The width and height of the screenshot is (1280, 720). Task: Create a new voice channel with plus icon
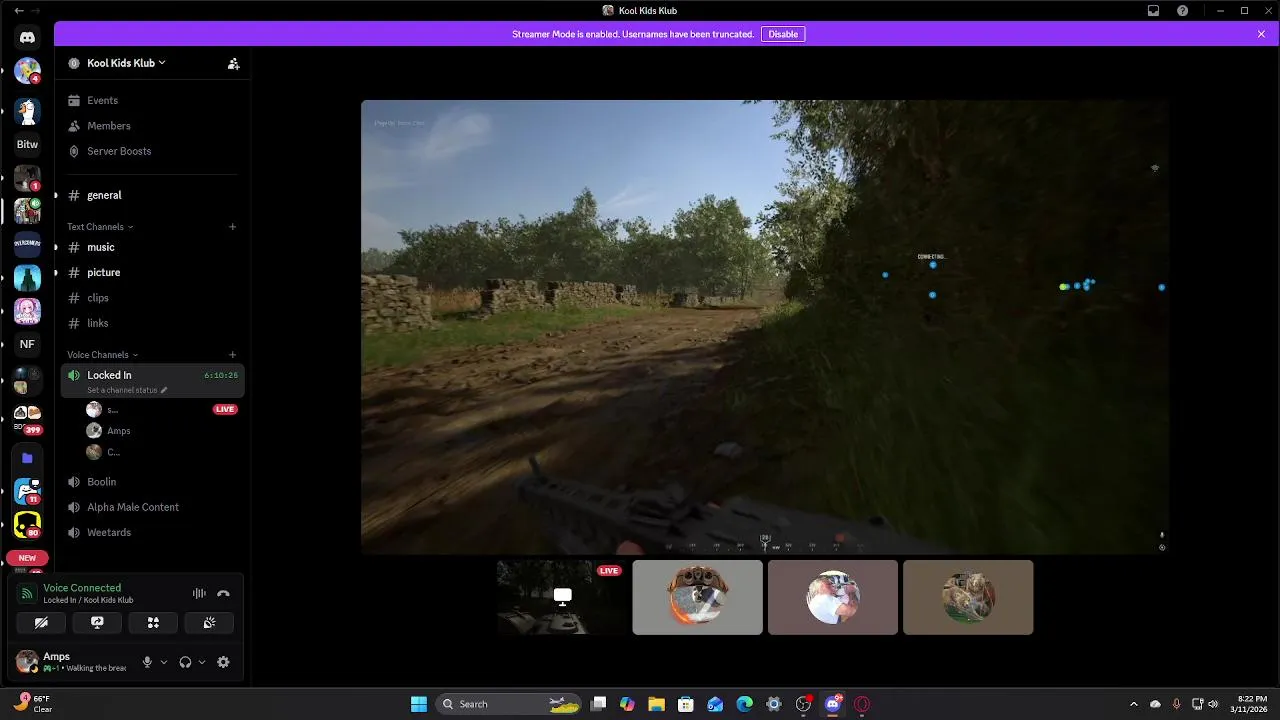click(233, 355)
